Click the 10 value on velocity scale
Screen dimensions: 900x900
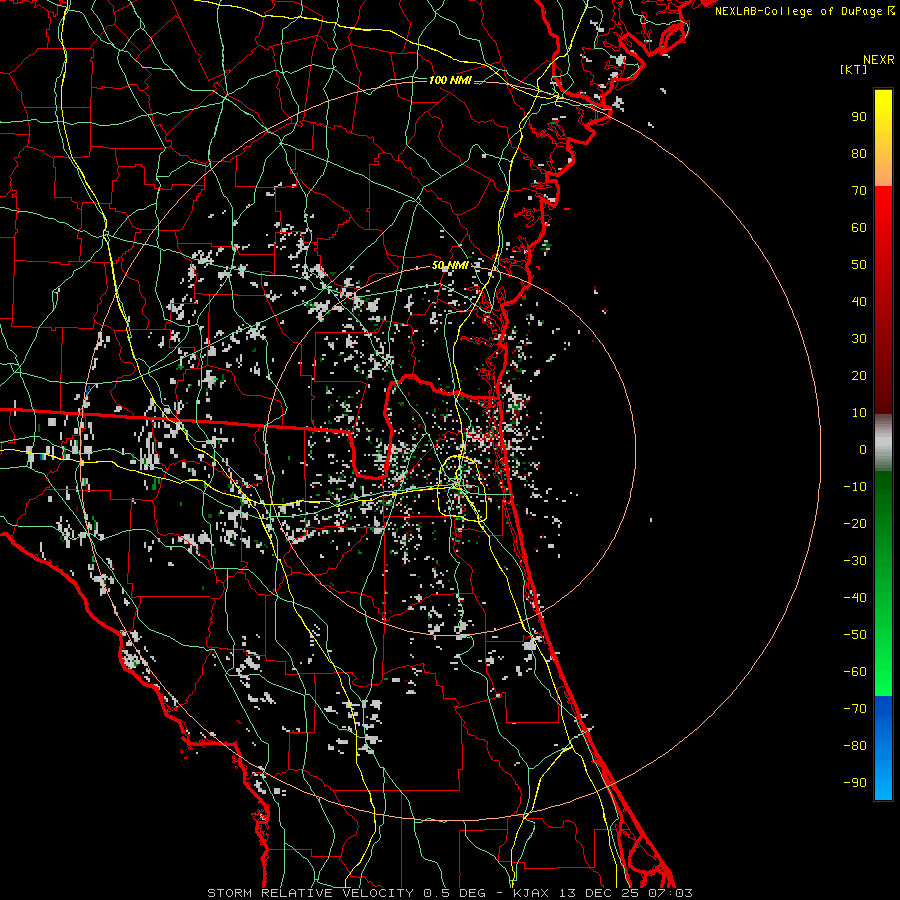(x=859, y=413)
